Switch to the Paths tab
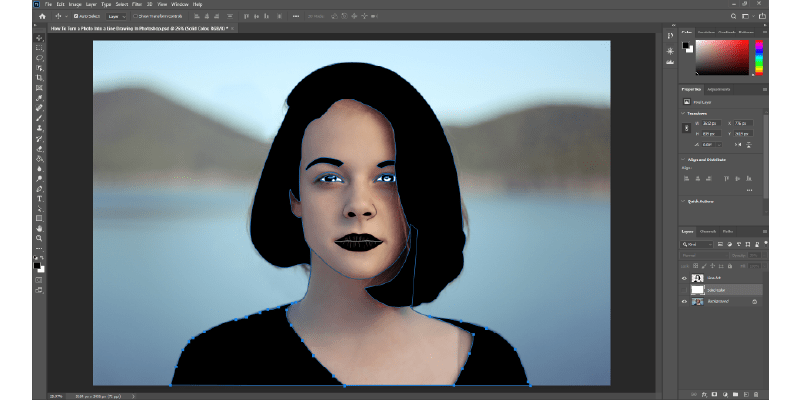Screen dimensions: 800x400 [x=728, y=232]
